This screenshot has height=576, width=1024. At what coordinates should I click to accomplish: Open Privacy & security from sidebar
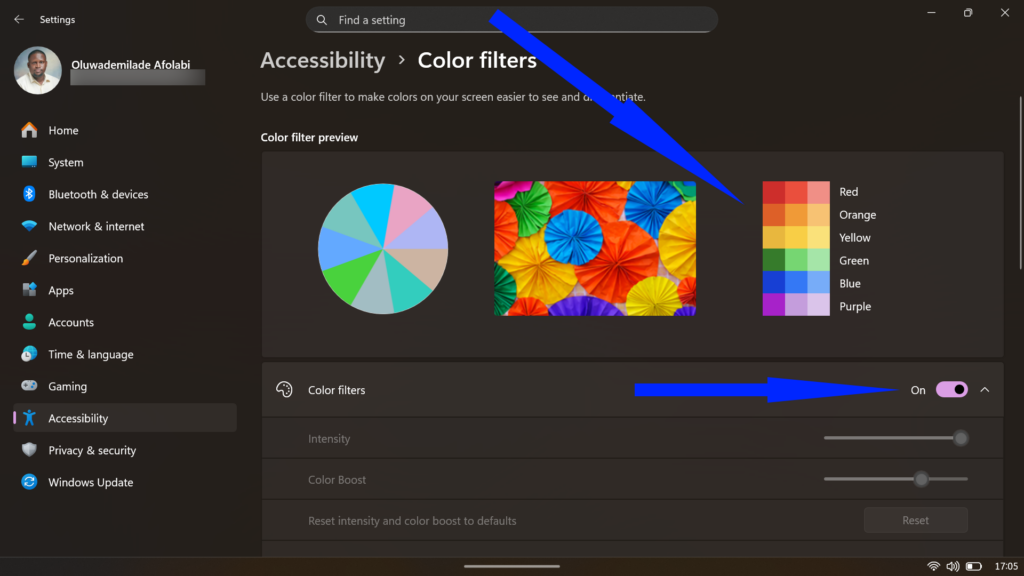[93, 450]
